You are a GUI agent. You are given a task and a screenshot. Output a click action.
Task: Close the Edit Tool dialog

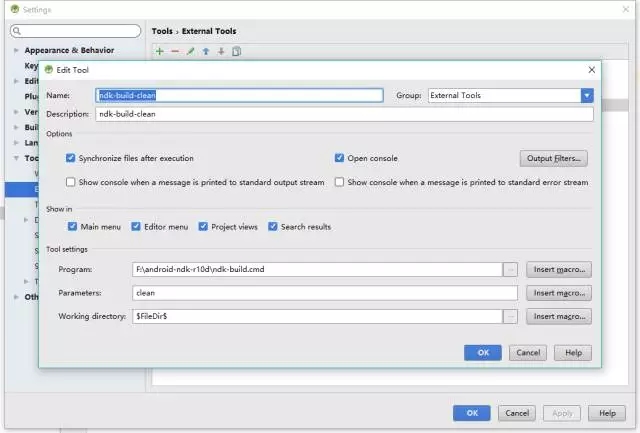pyautogui.click(x=591, y=70)
